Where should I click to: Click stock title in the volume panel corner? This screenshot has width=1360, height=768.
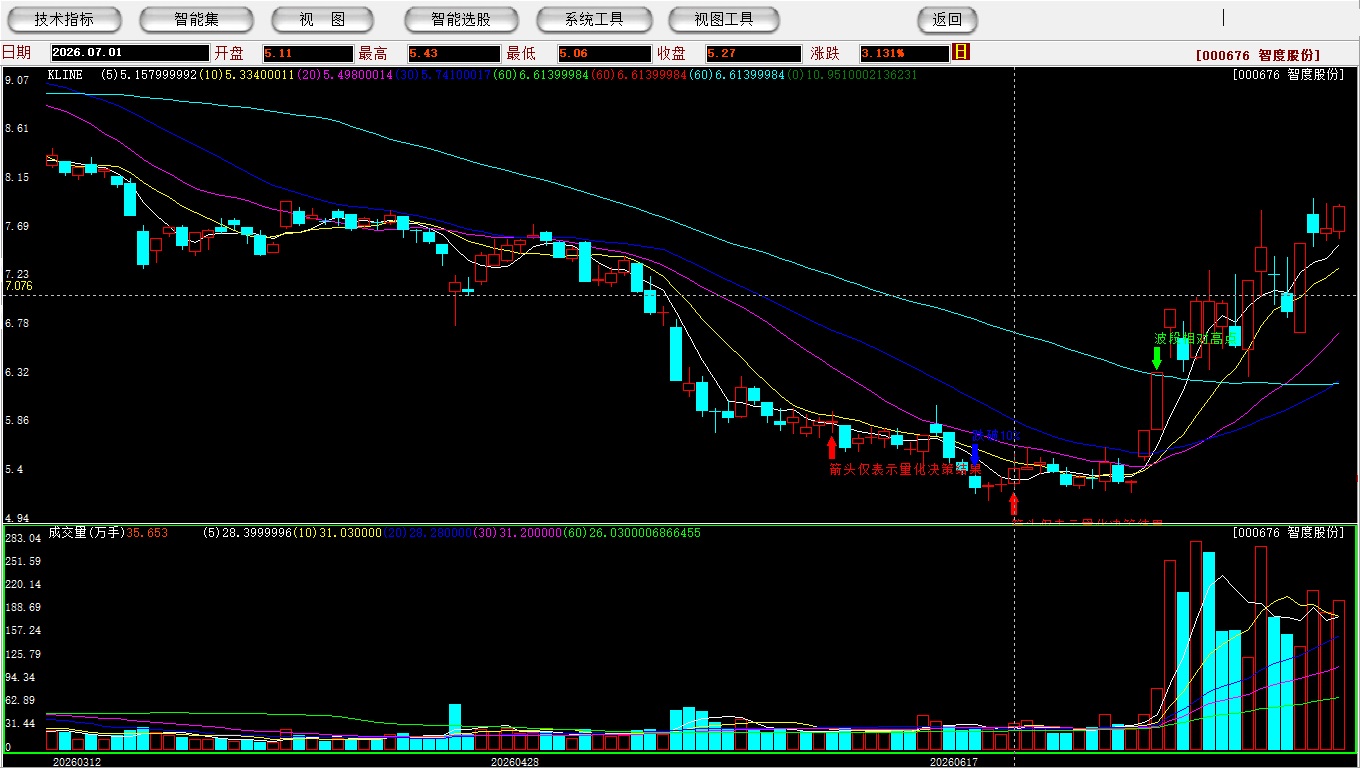(x=1288, y=533)
